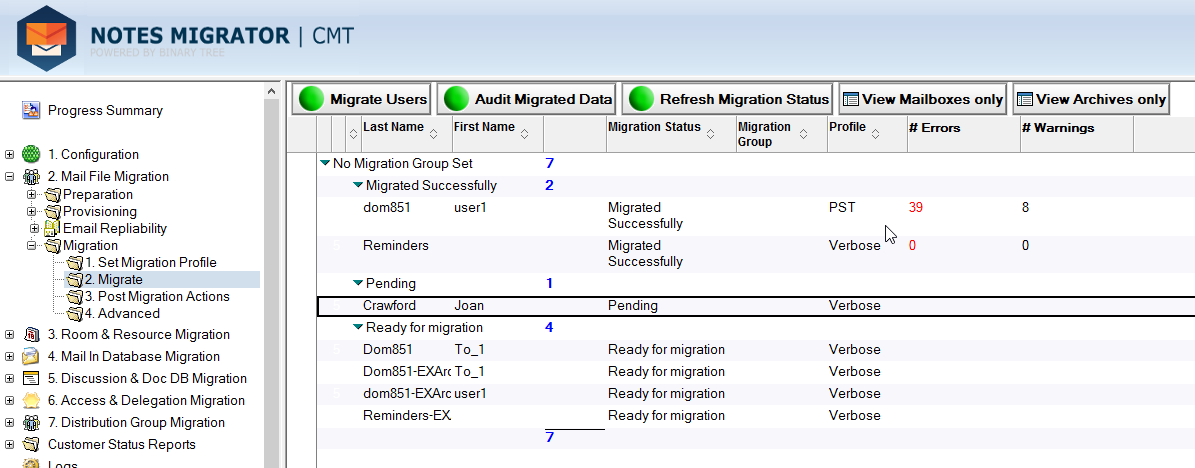Click the Access & Delegation Migration icon

tap(31, 400)
